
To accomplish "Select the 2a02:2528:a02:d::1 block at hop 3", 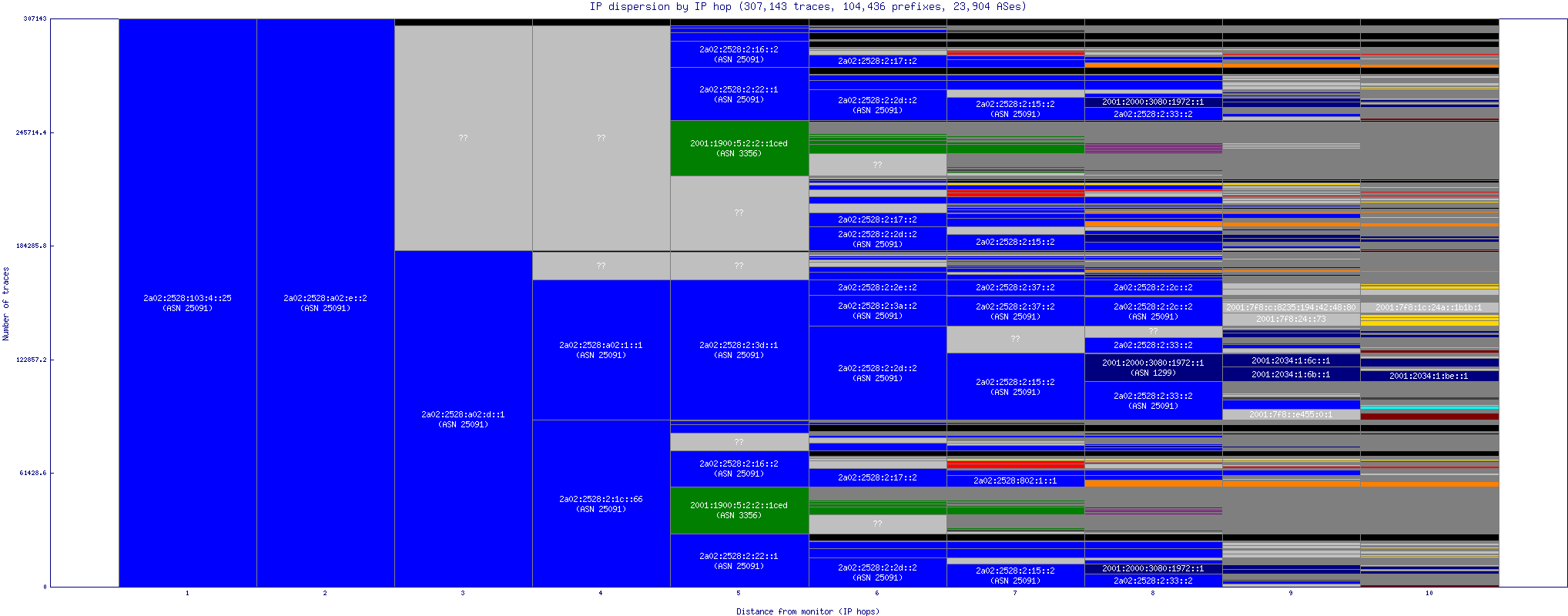I will [463, 419].
